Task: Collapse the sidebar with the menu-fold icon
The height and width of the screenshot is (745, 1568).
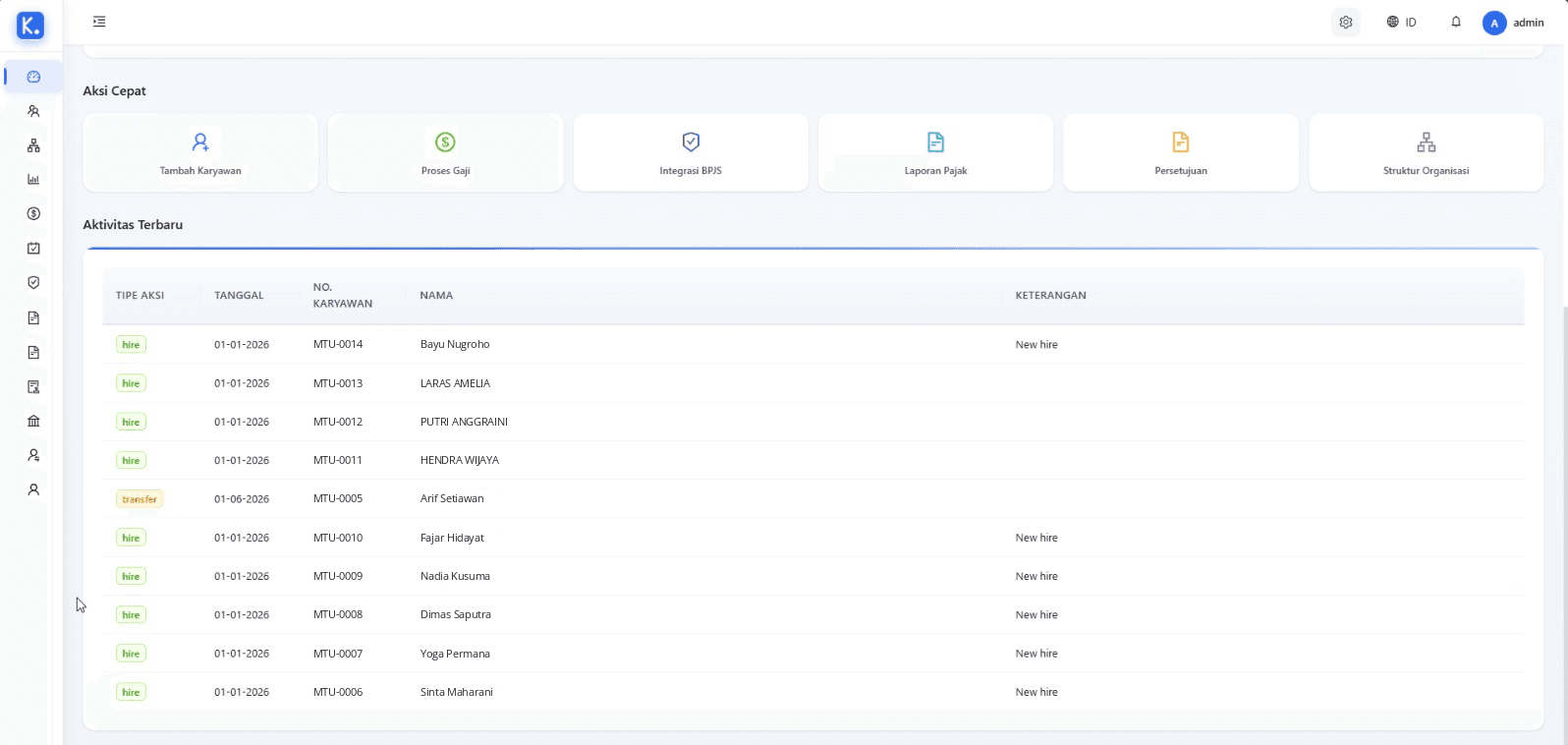Action: pyautogui.click(x=99, y=22)
